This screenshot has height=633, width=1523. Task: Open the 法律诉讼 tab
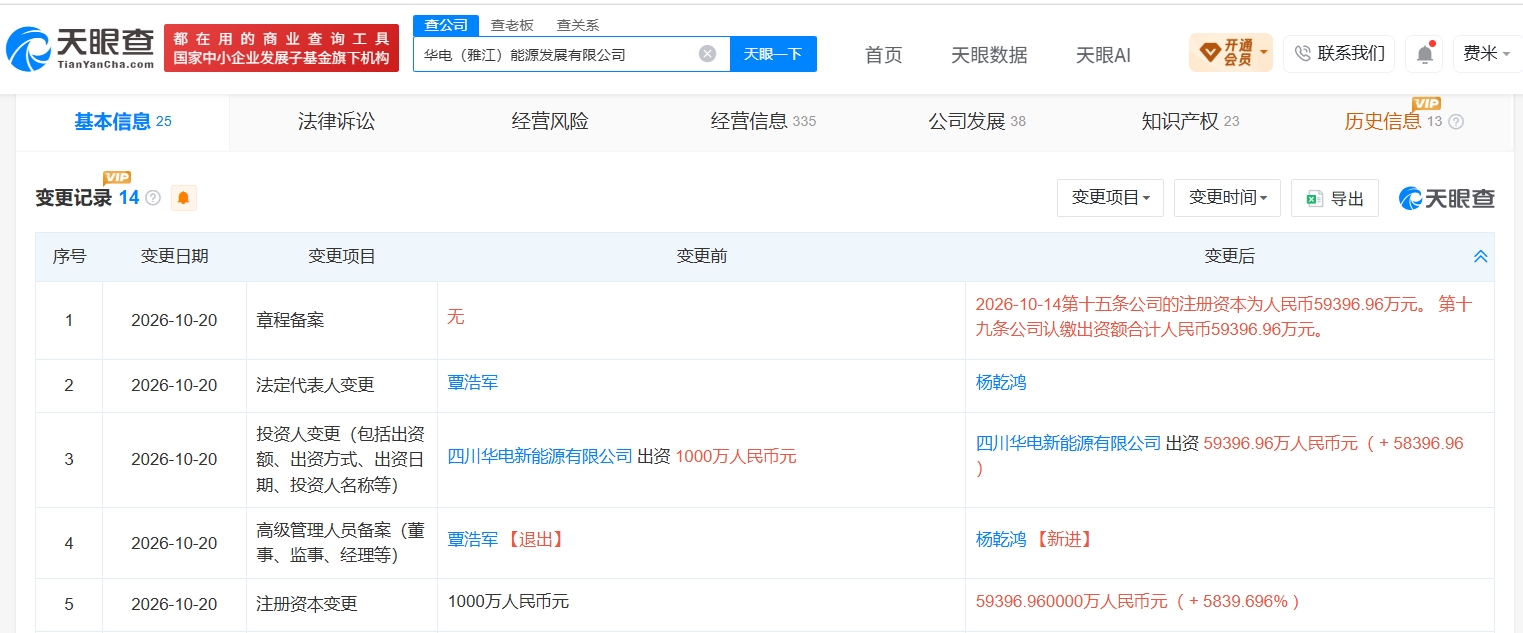336,122
